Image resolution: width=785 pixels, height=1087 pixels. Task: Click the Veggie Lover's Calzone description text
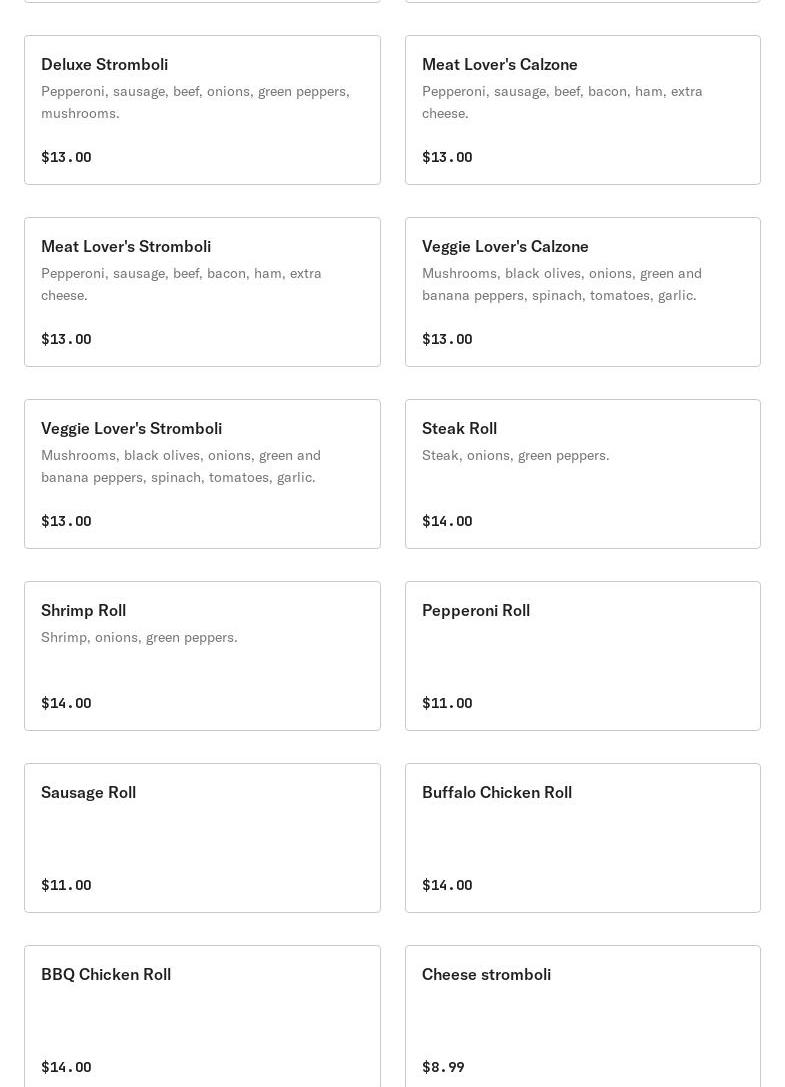click(x=561, y=284)
